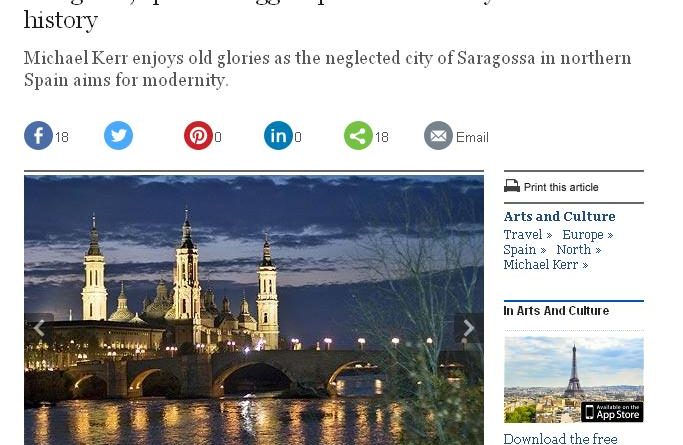Click the printer icon
The image size is (683, 445).
click(512, 186)
